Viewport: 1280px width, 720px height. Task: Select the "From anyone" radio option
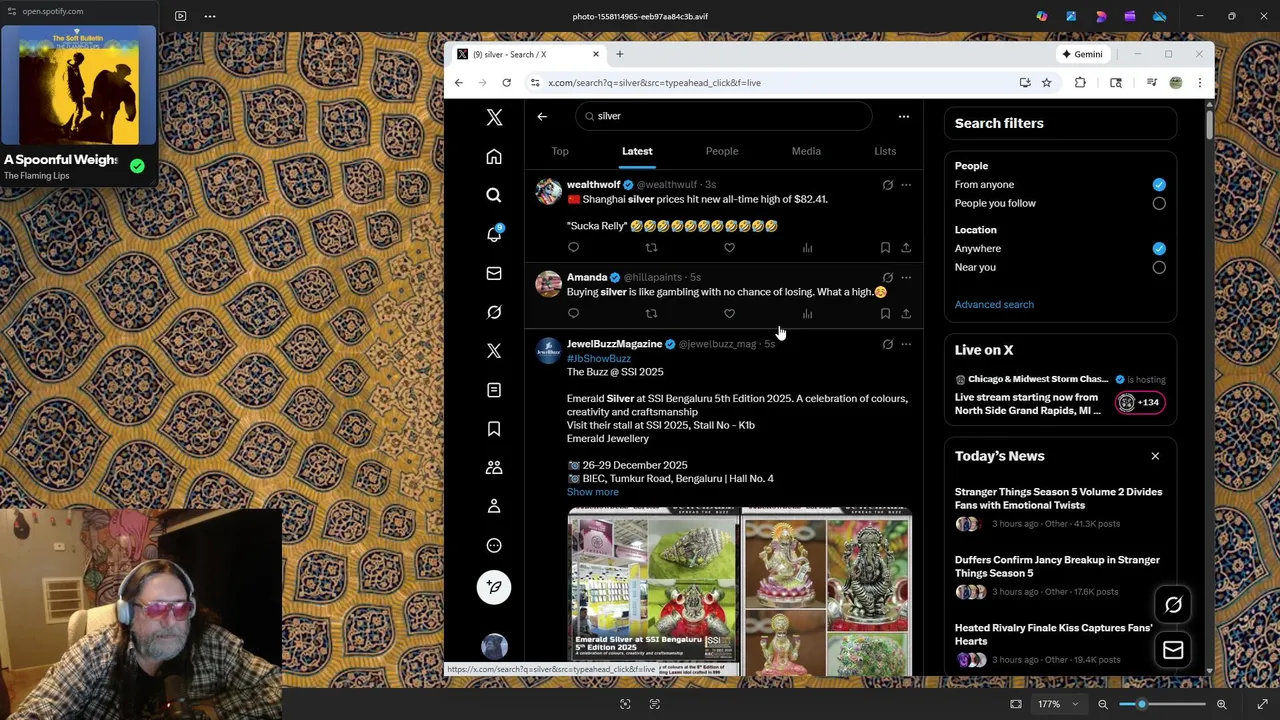[x=1159, y=185]
